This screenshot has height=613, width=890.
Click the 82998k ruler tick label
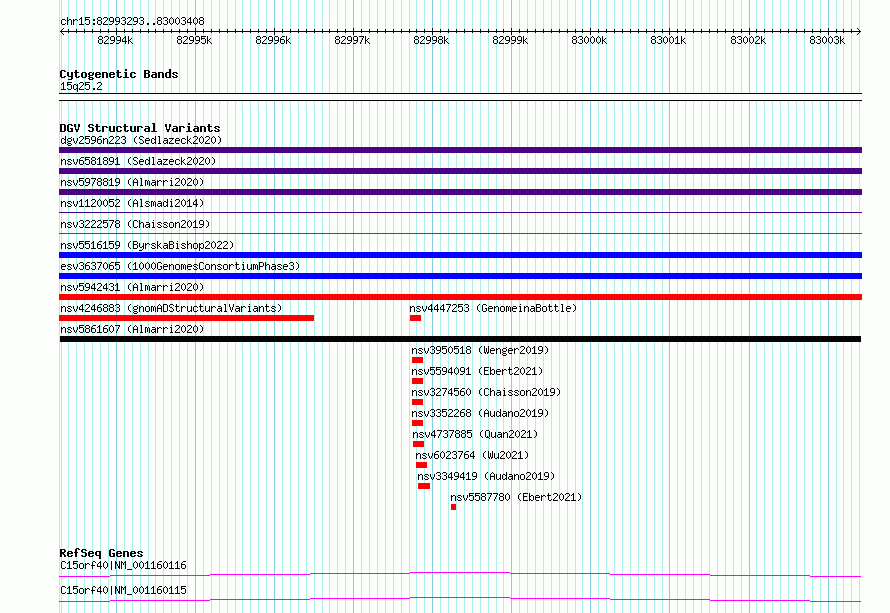click(x=431, y=40)
